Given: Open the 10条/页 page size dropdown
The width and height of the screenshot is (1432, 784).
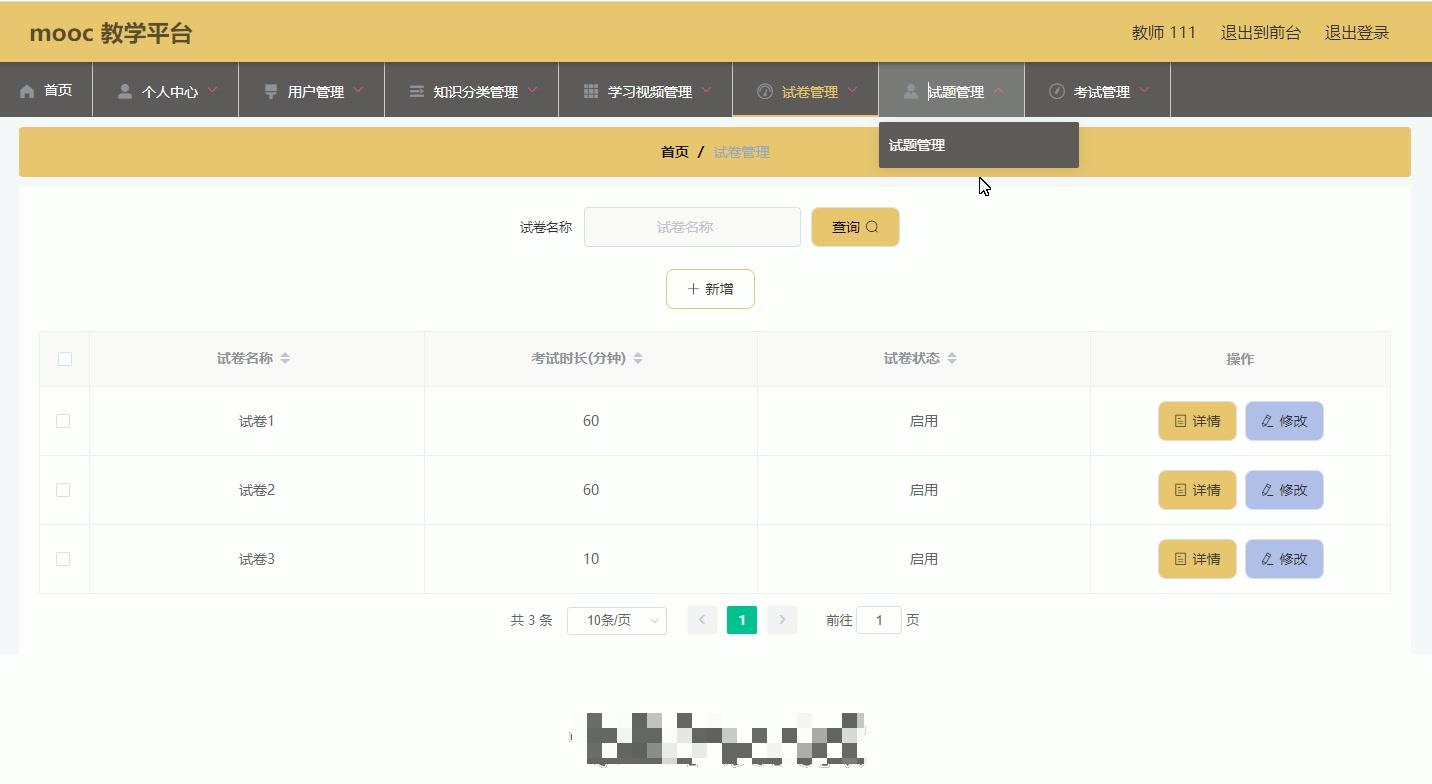Looking at the screenshot, I should 616,620.
